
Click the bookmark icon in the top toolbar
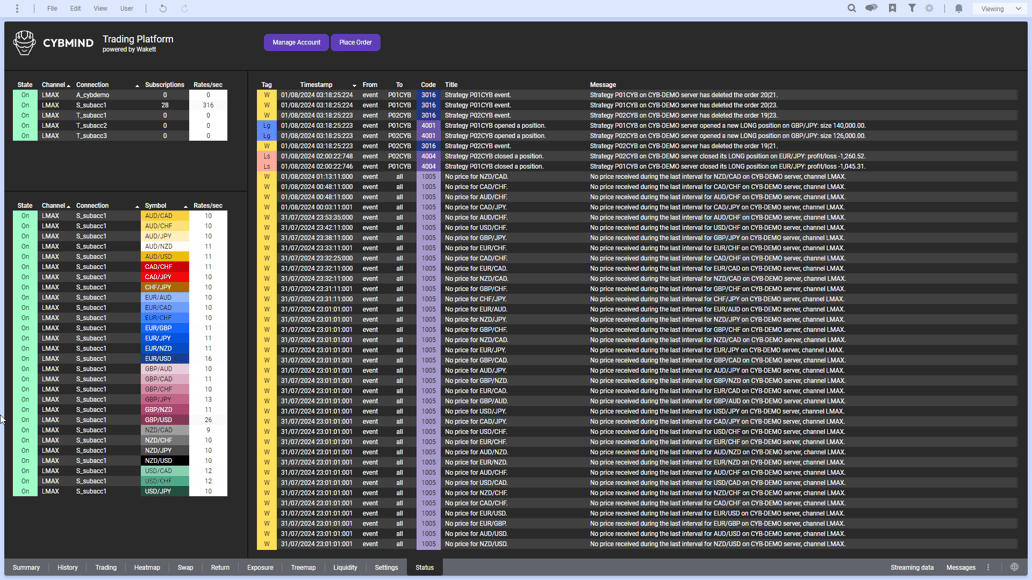(893, 8)
